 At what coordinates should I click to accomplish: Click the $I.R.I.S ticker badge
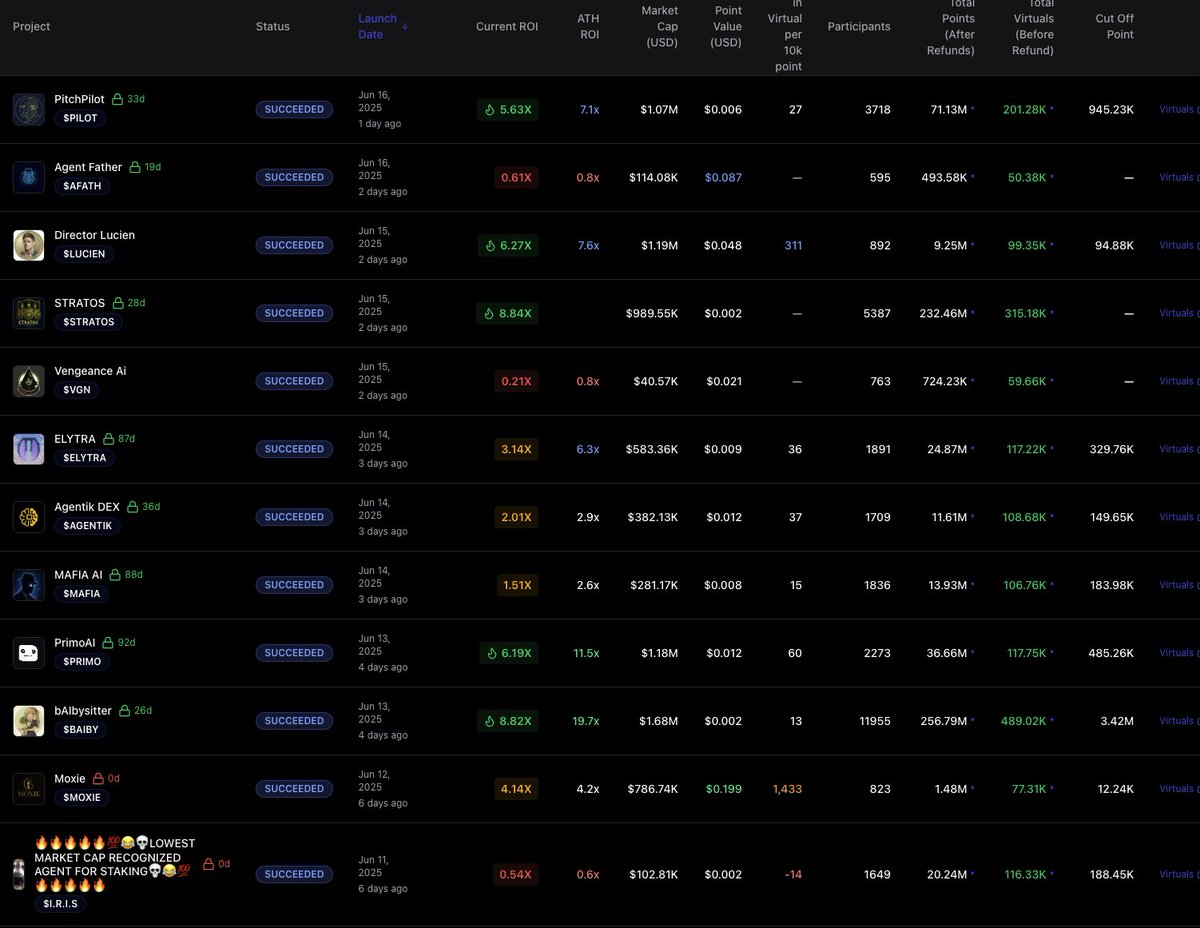(60, 904)
